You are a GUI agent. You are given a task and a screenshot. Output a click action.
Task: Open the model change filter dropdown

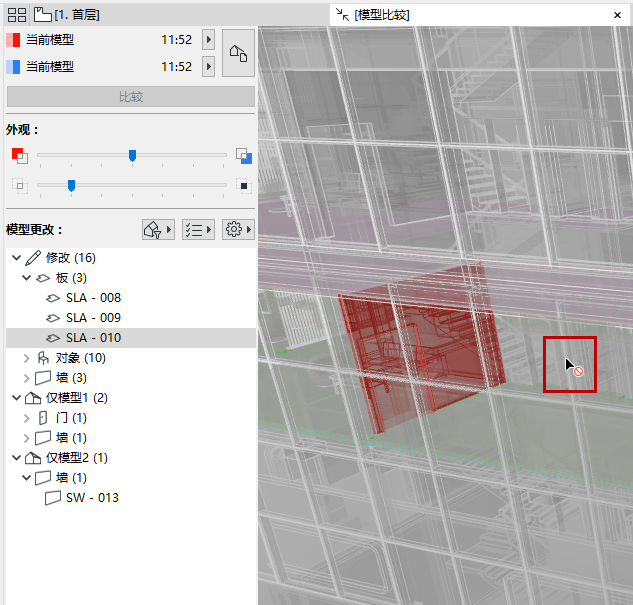point(158,230)
